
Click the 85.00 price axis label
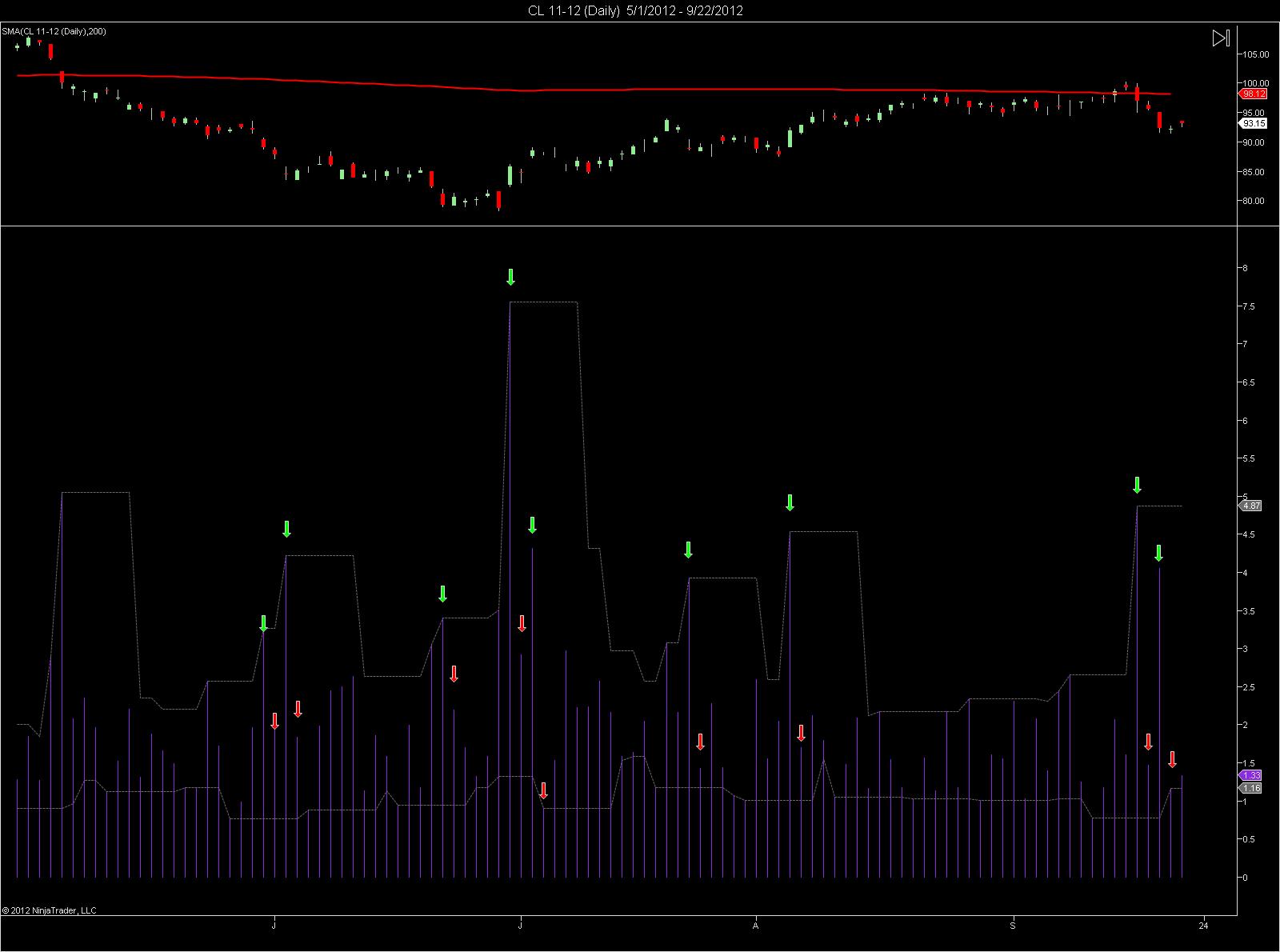pos(1254,172)
